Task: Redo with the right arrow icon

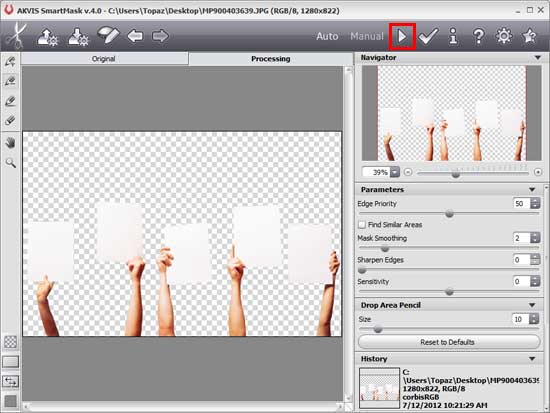Action: pos(160,36)
